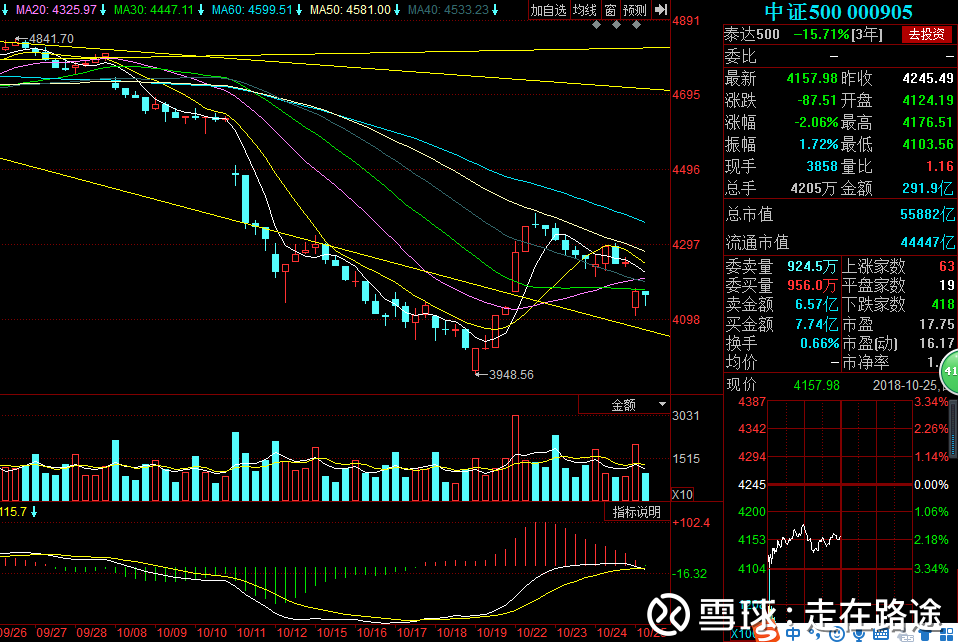Open the 指标说明 indicator explanation
Image resolution: width=958 pixels, height=642 pixels.
click(x=636, y=512)
